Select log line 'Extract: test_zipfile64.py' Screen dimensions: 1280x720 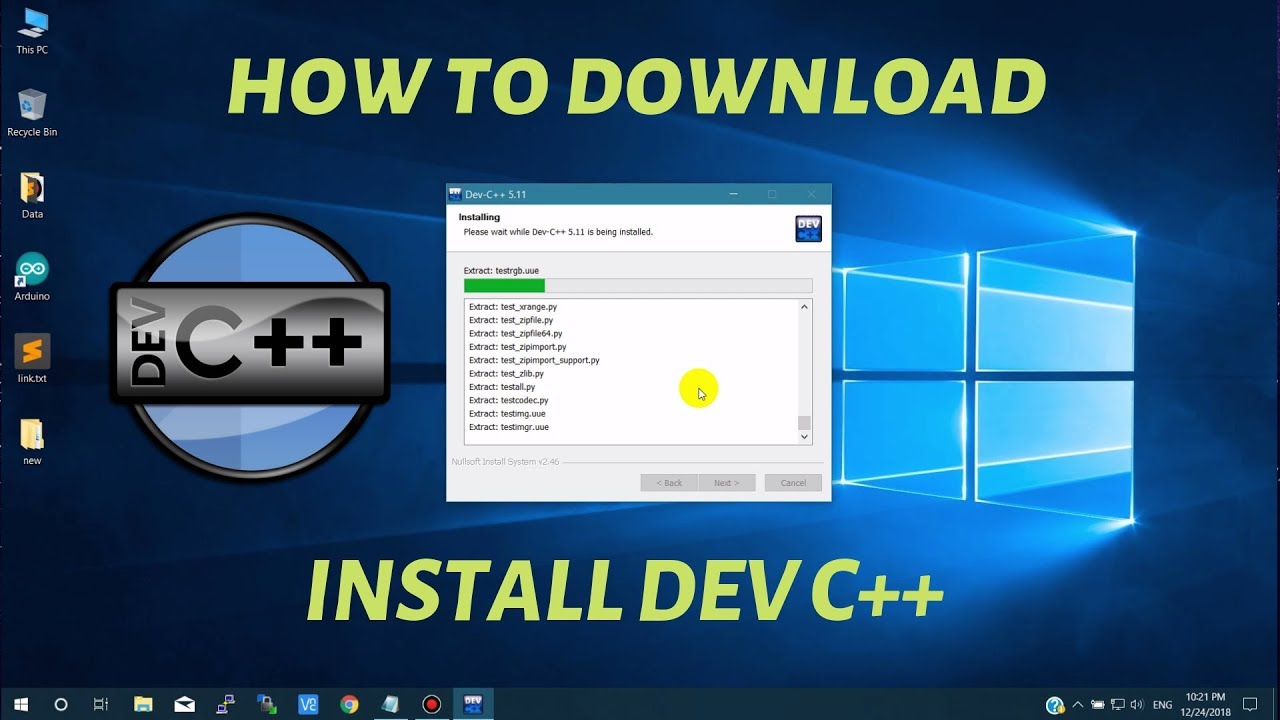[x=516, y=333]
